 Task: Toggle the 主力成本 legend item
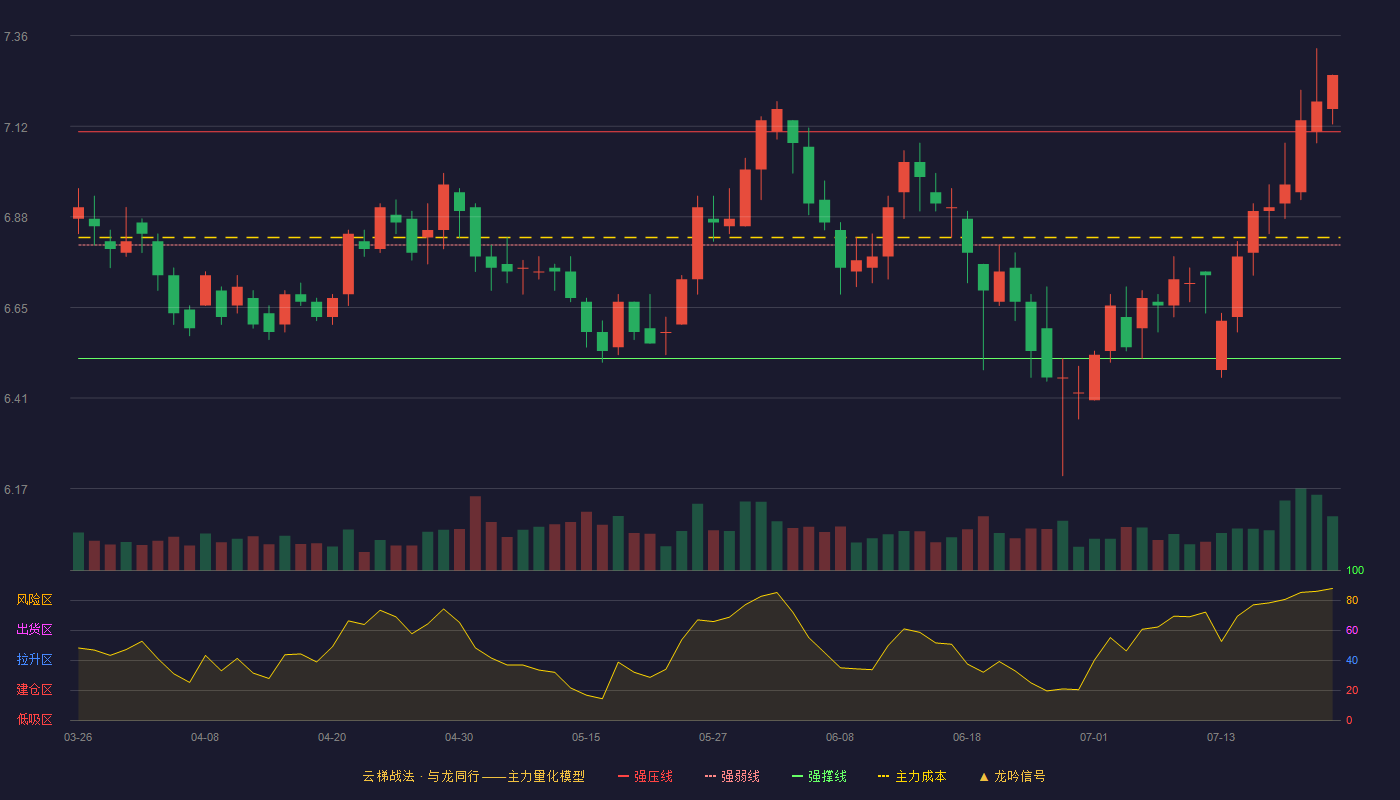(912, 776)
